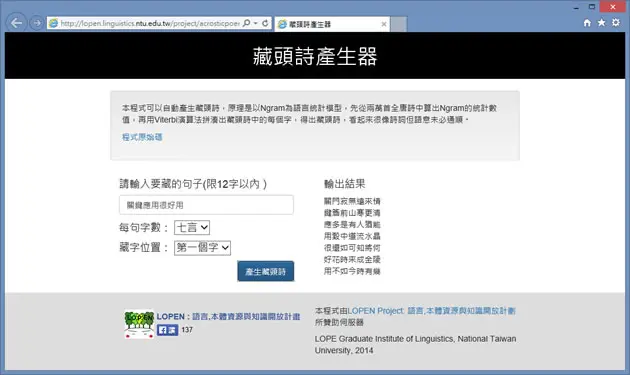Open the browser home page icon
Image resolution: width=630 pixels, height=375 pixels.
click(587, 23)
